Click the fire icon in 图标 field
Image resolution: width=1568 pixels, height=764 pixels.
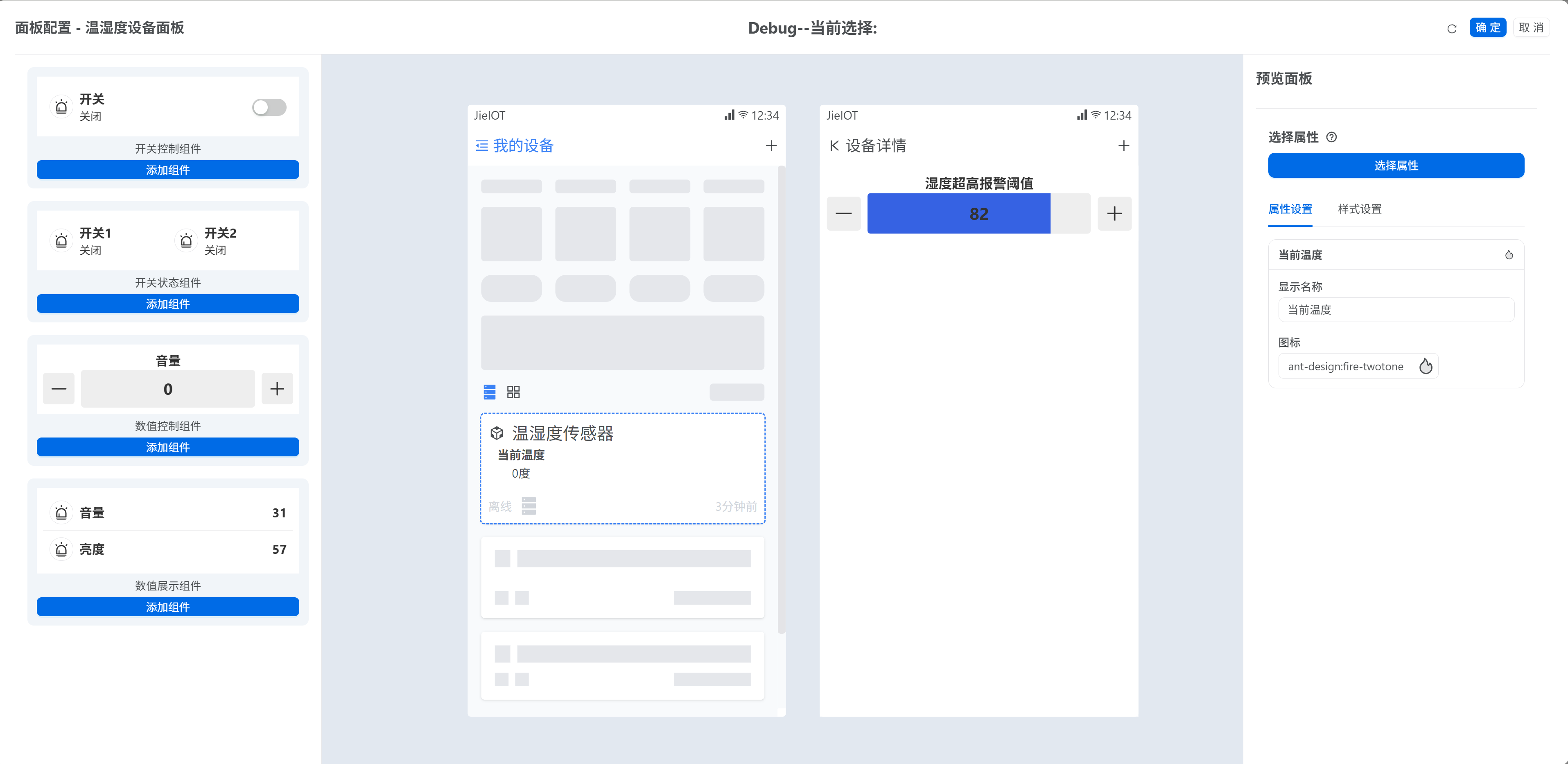(x=1426, y=366)
